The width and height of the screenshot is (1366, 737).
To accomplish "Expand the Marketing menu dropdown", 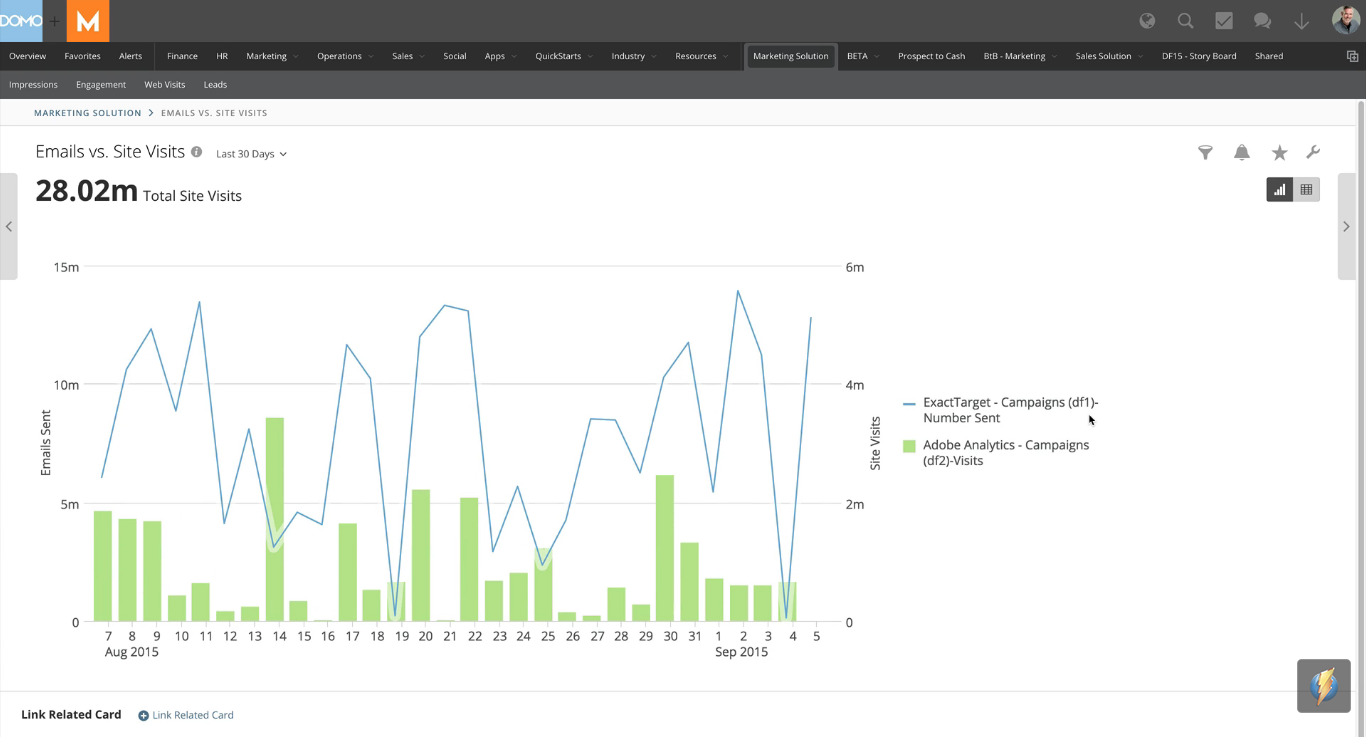I will pyautogui.click(x=272, y=56).
